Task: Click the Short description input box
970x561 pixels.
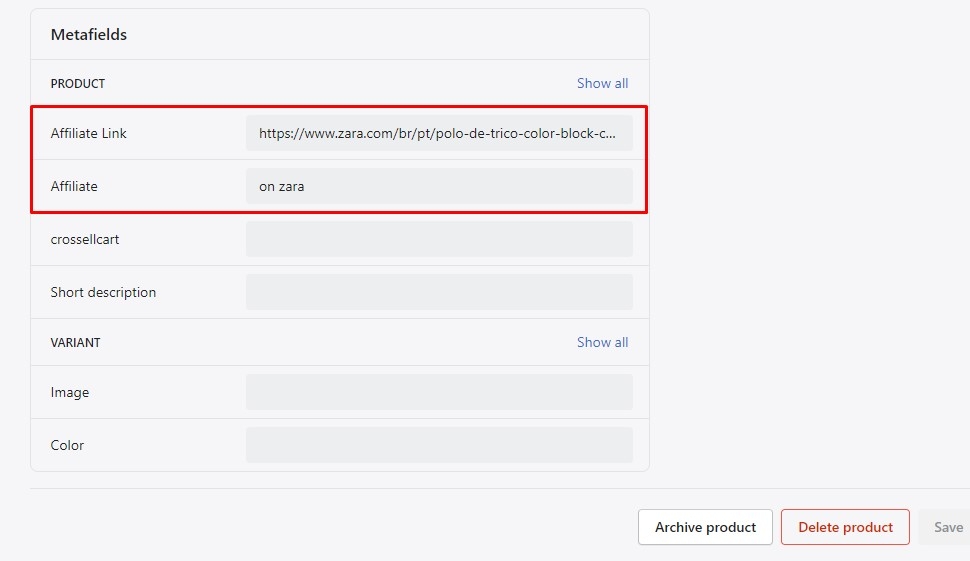Action: (x=439, y=292)
